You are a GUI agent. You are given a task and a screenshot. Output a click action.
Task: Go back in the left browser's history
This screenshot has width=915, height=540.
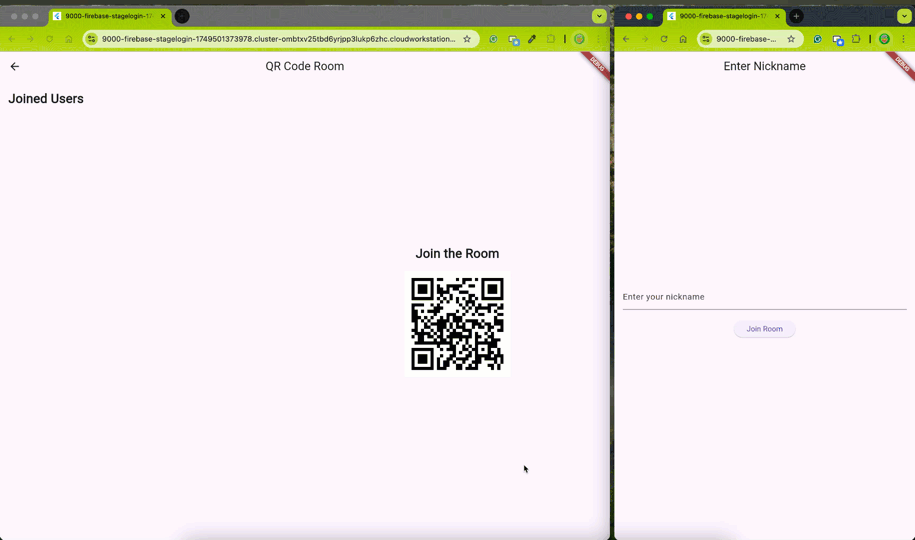tap(12, 39)
